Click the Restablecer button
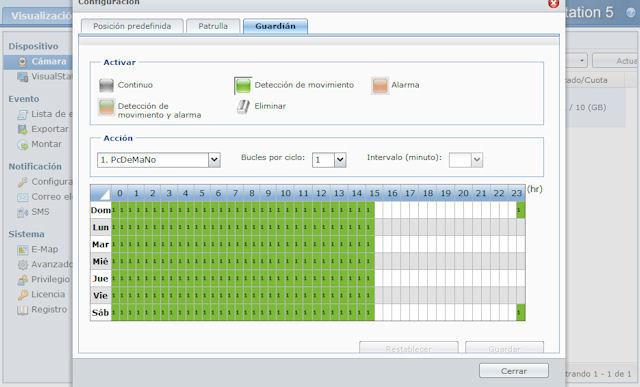 click(409, 347)
